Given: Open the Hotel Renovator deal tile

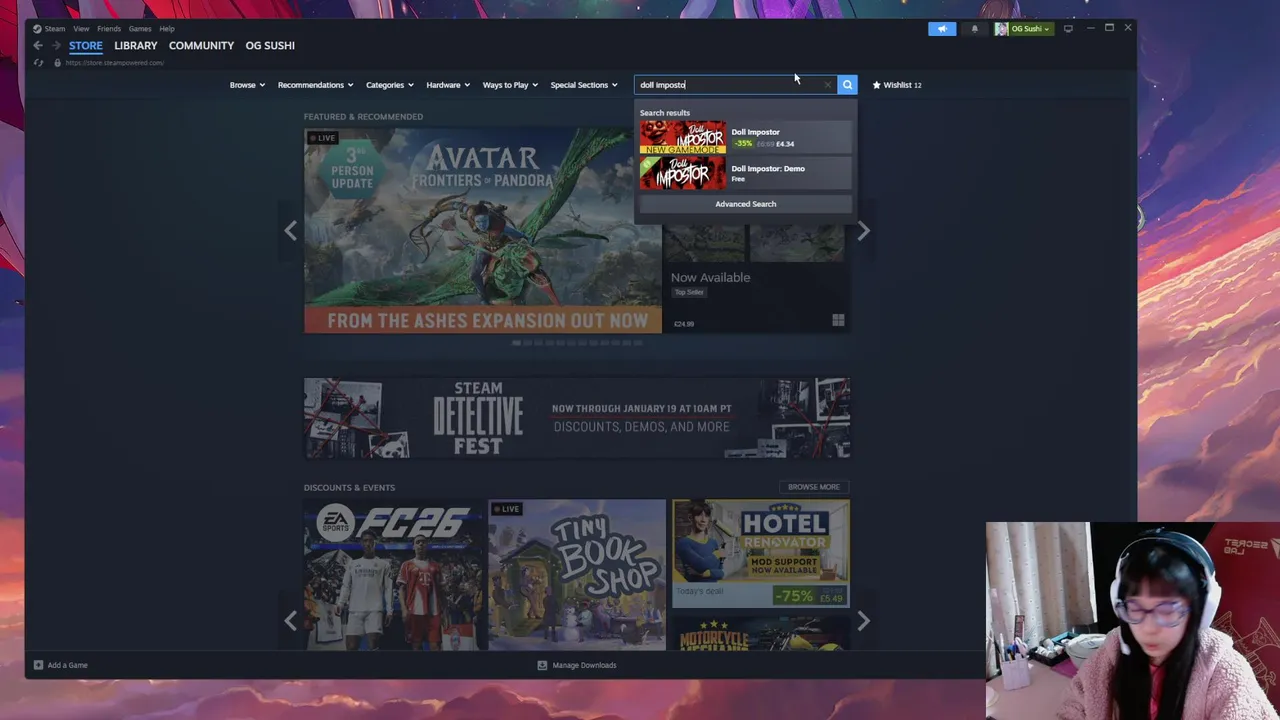Looking at the screenshot, I should pos(761,554).
